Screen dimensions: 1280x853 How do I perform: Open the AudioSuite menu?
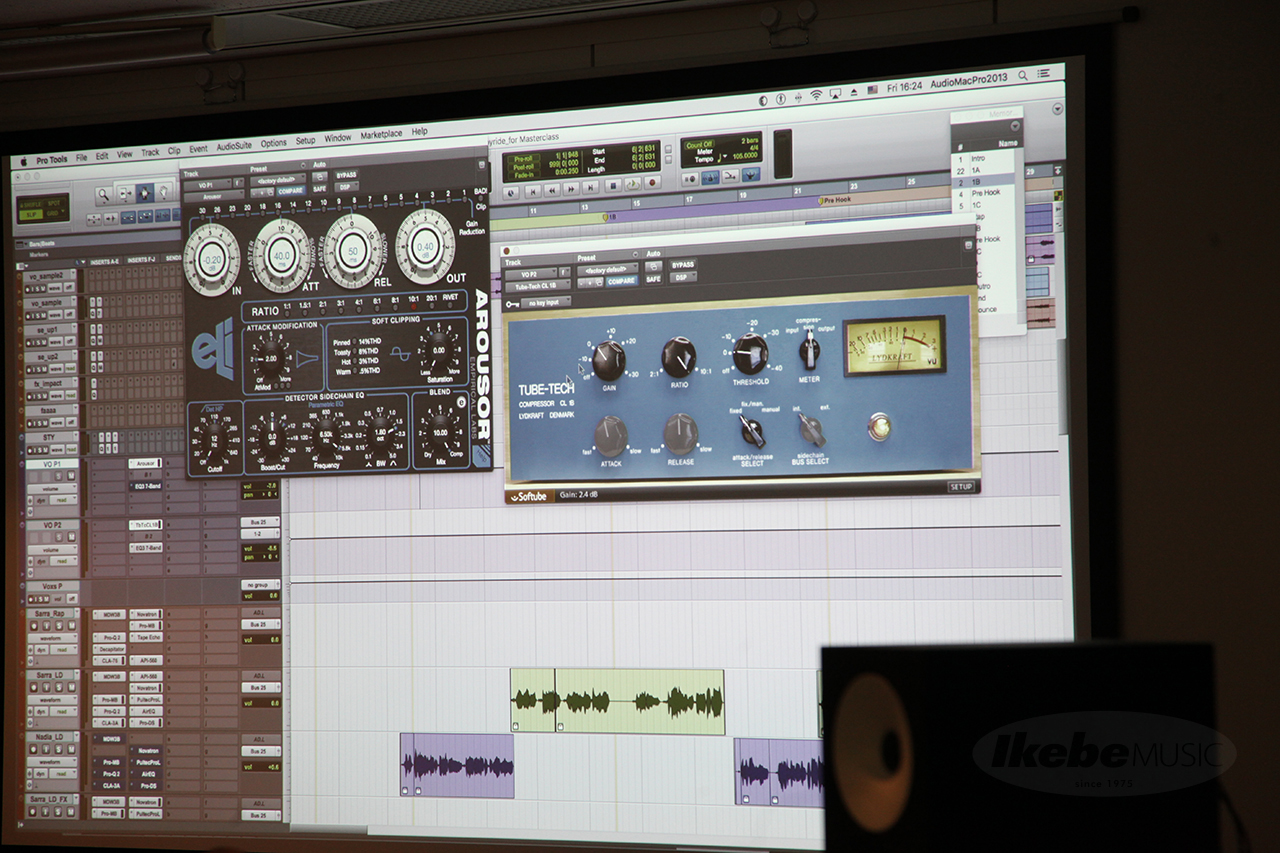coord(234,147)
